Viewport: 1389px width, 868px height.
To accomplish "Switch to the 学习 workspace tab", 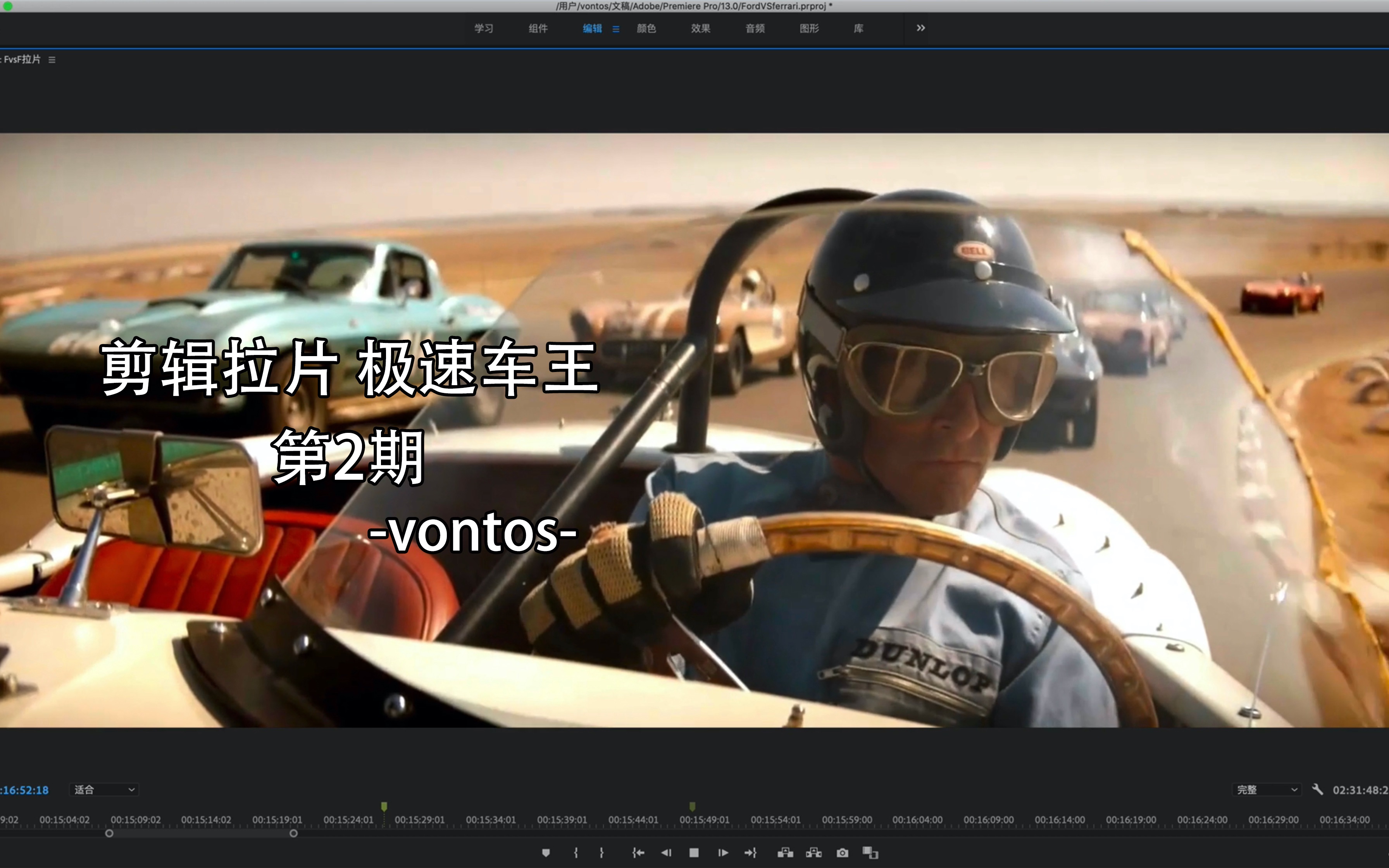I will click(x=484, y=28).
